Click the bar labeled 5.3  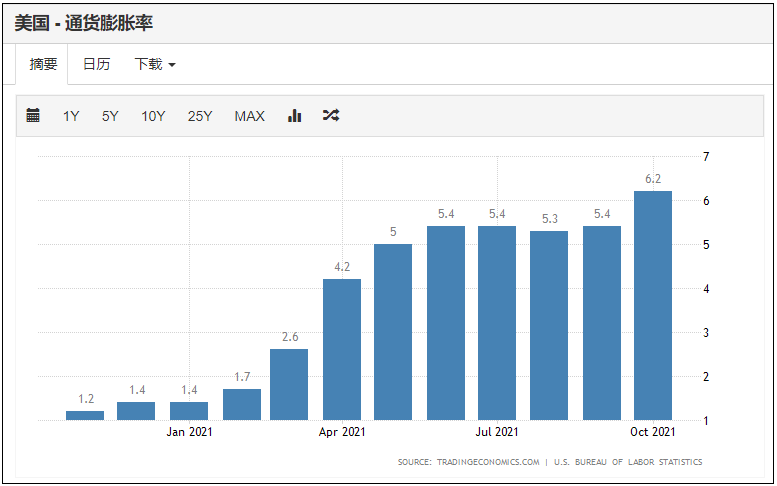click(x=549, y=325)
